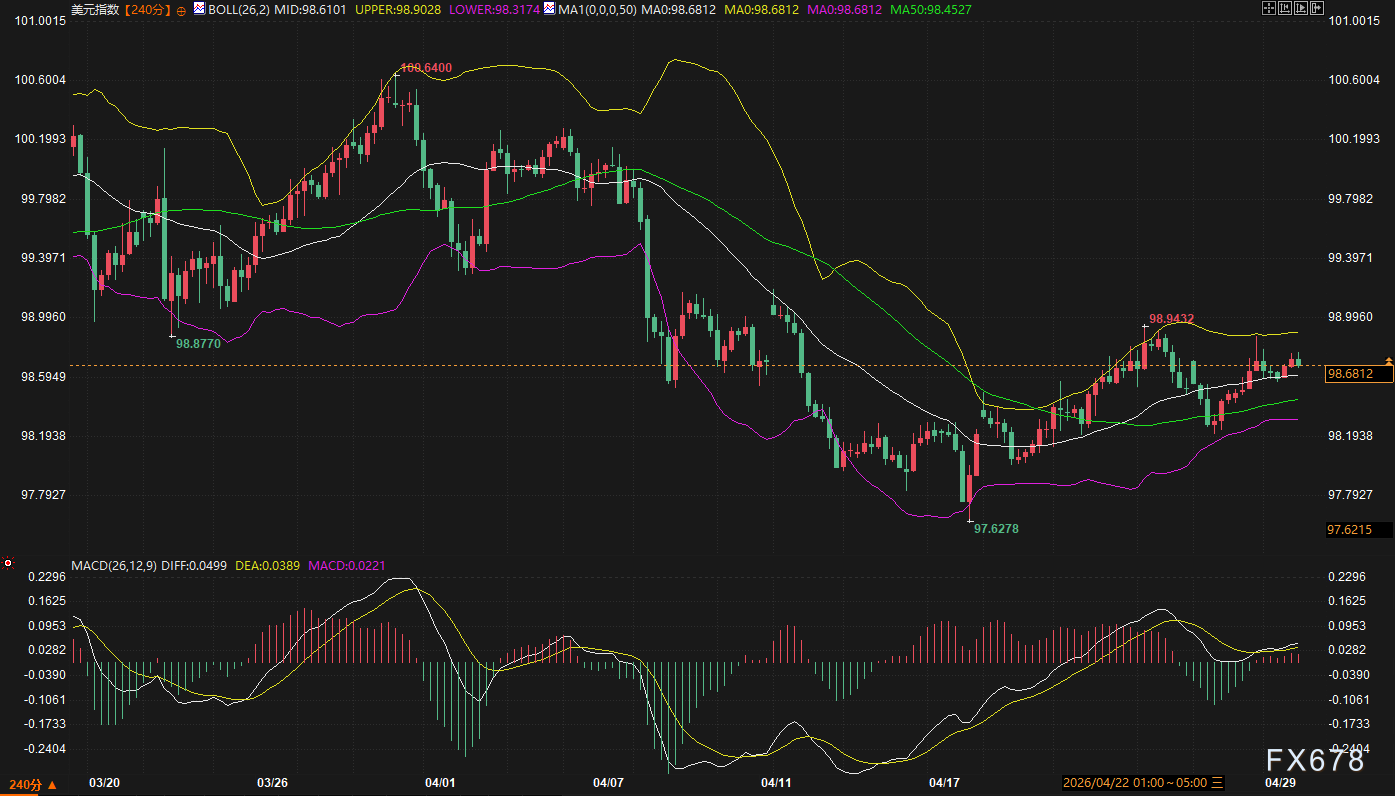Click the 【240分】 period label in header

147,9
